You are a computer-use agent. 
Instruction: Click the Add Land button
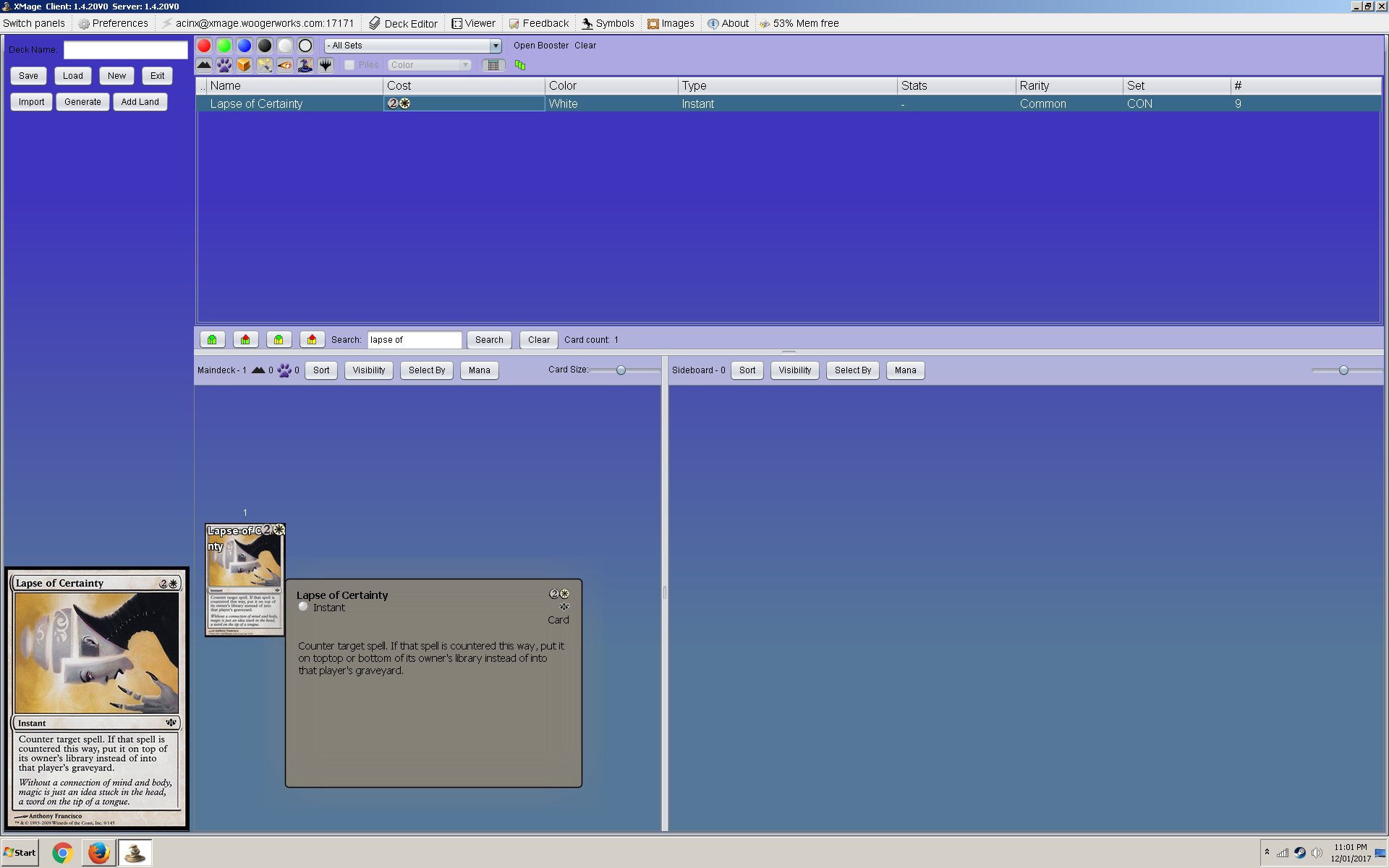tap(140, 102)
